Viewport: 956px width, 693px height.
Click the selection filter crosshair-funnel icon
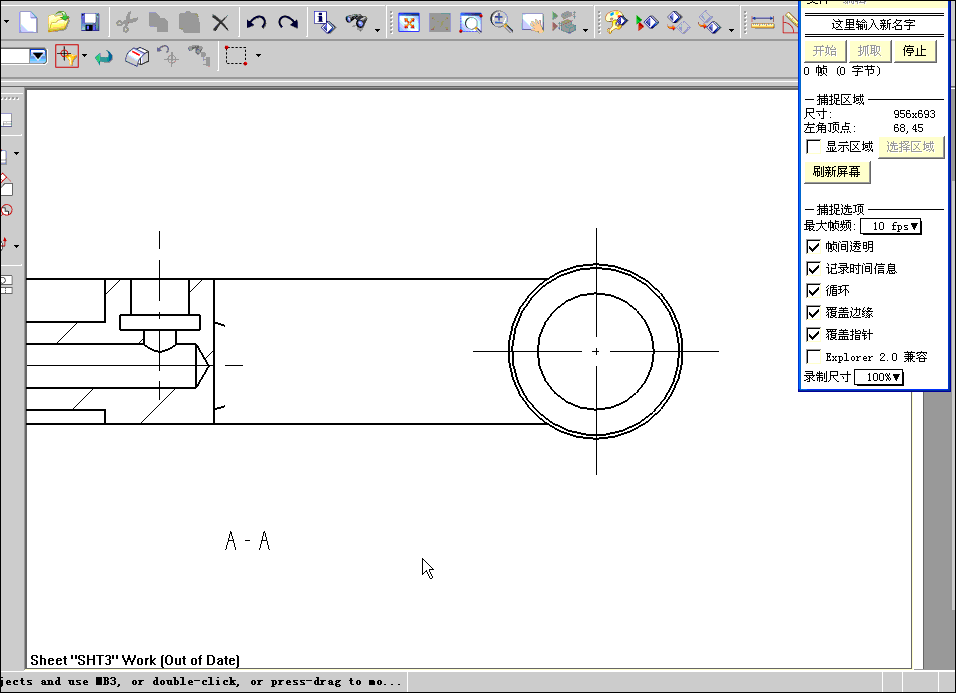click(67, 56)
